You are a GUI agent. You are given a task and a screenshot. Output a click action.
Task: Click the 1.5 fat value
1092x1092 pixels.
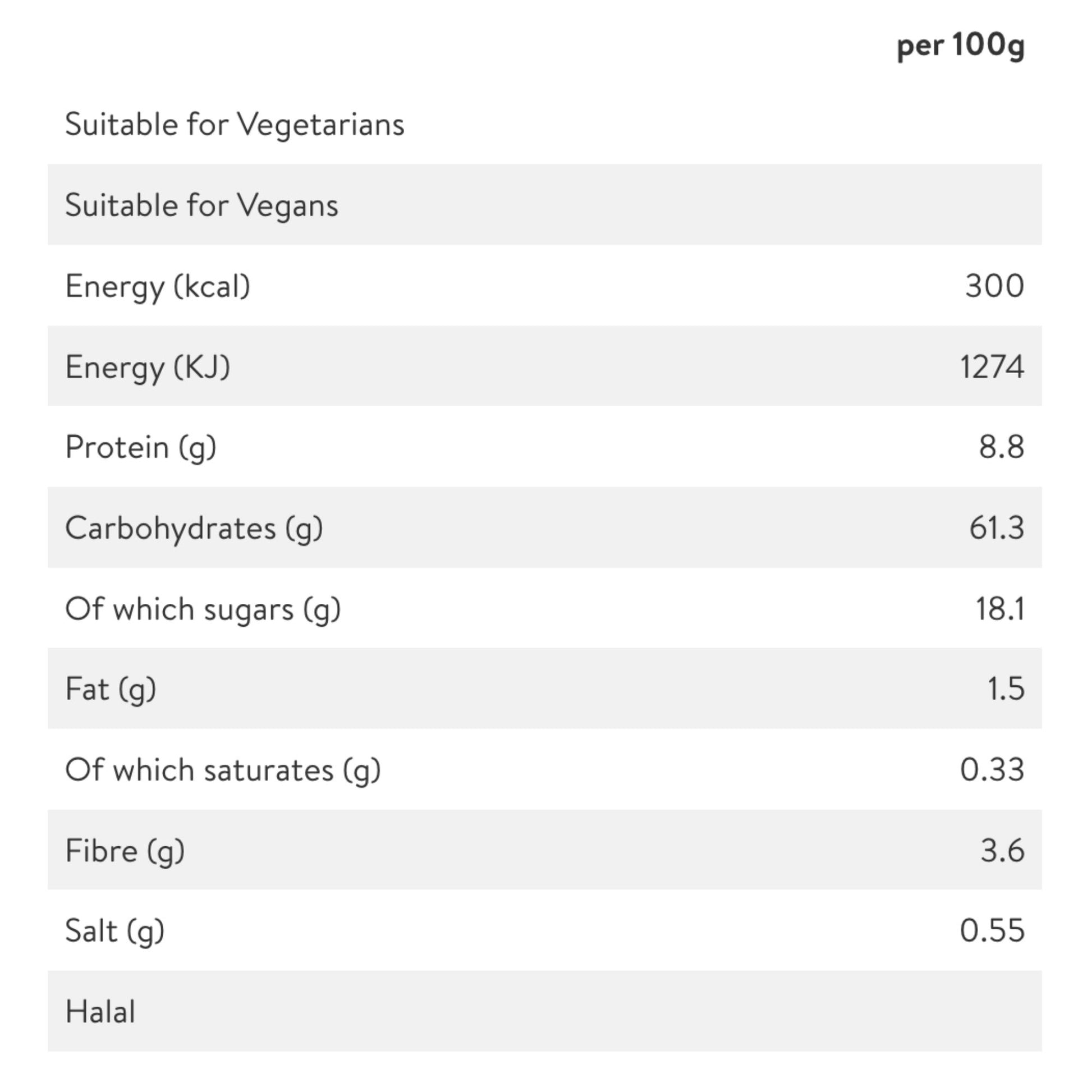point(1006,689)
